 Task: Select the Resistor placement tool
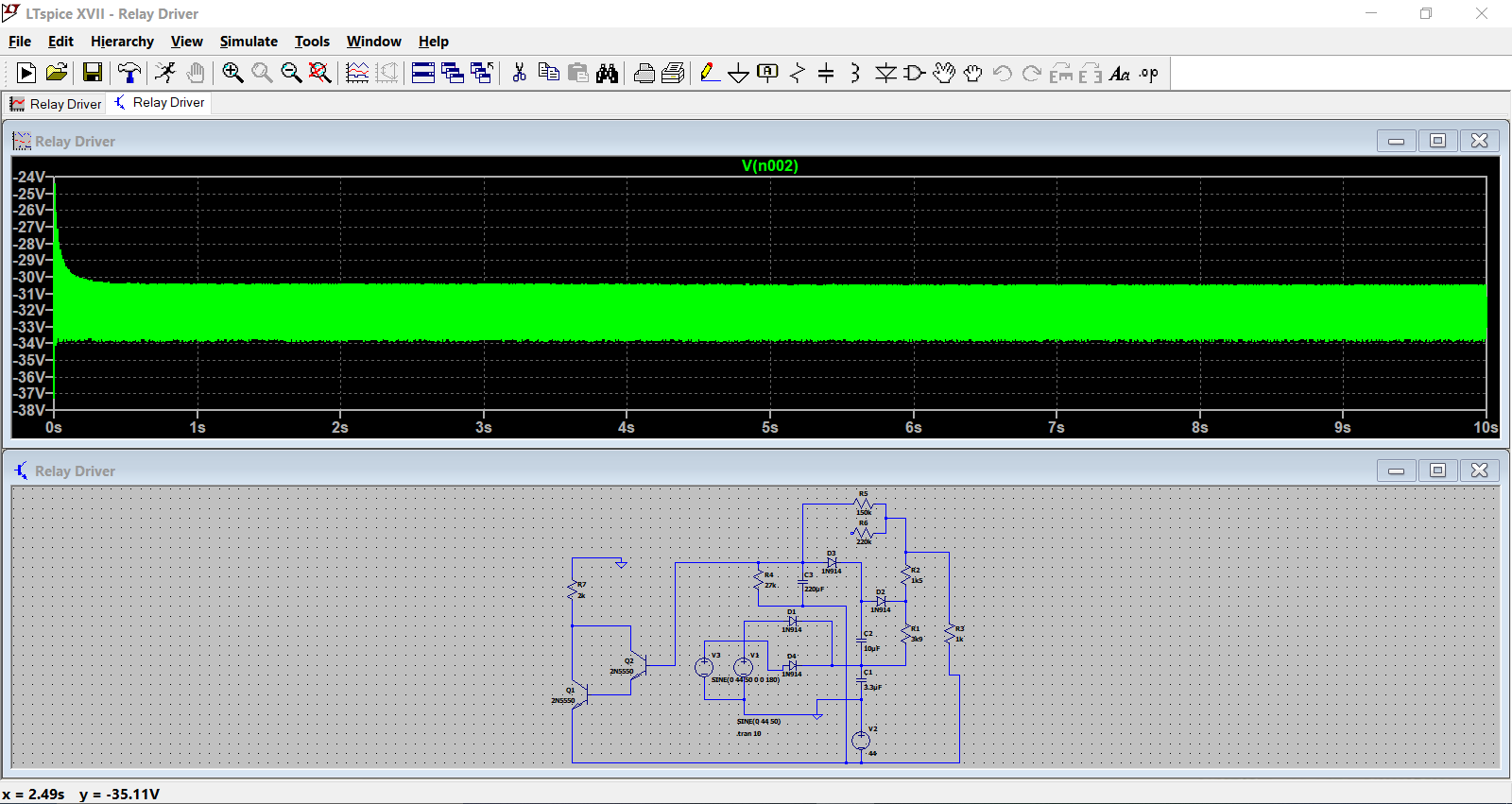tap(798, 73)
